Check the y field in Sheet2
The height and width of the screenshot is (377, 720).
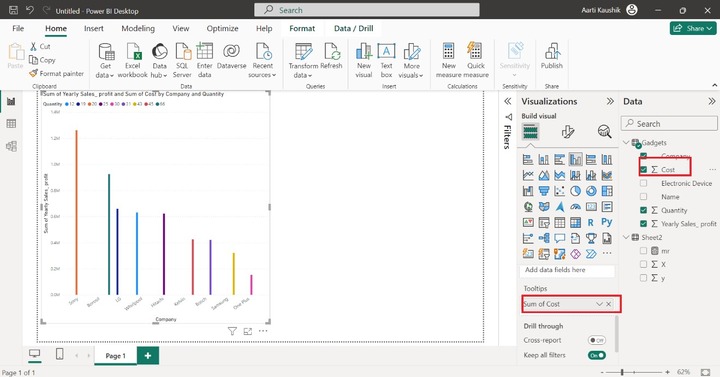(x=643, y=278)
